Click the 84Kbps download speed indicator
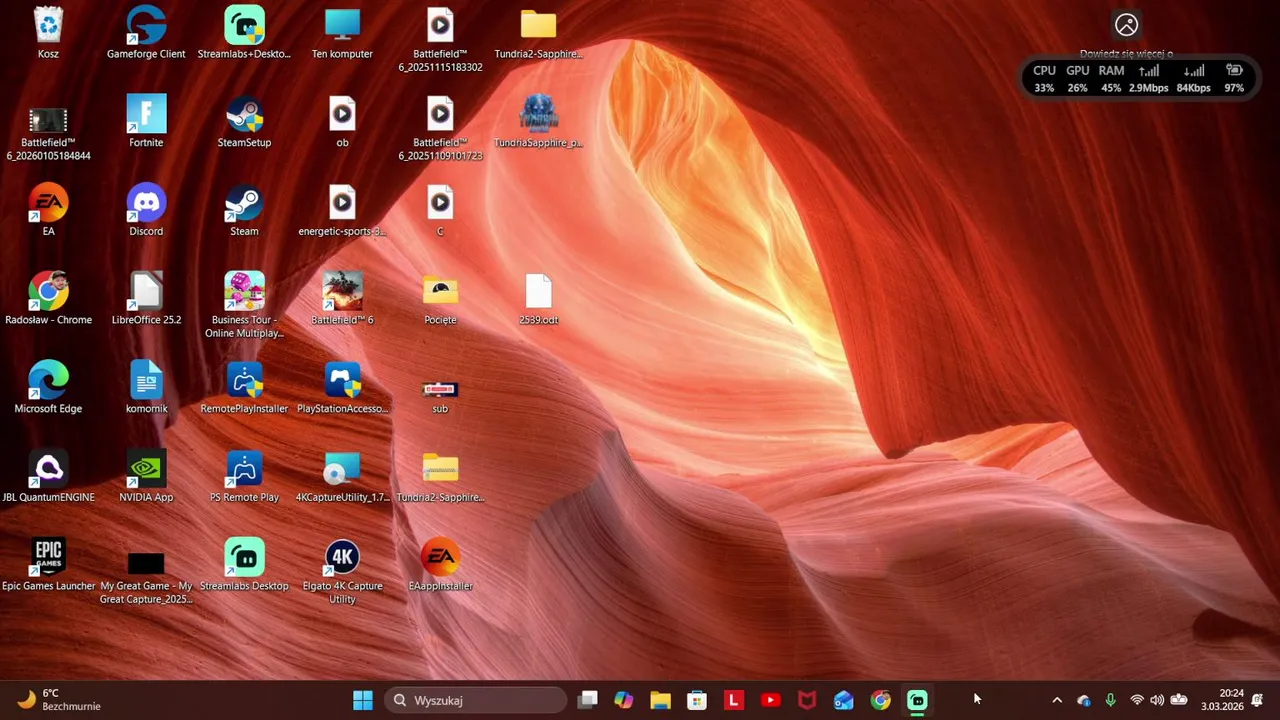 [x=1194, y=79]
